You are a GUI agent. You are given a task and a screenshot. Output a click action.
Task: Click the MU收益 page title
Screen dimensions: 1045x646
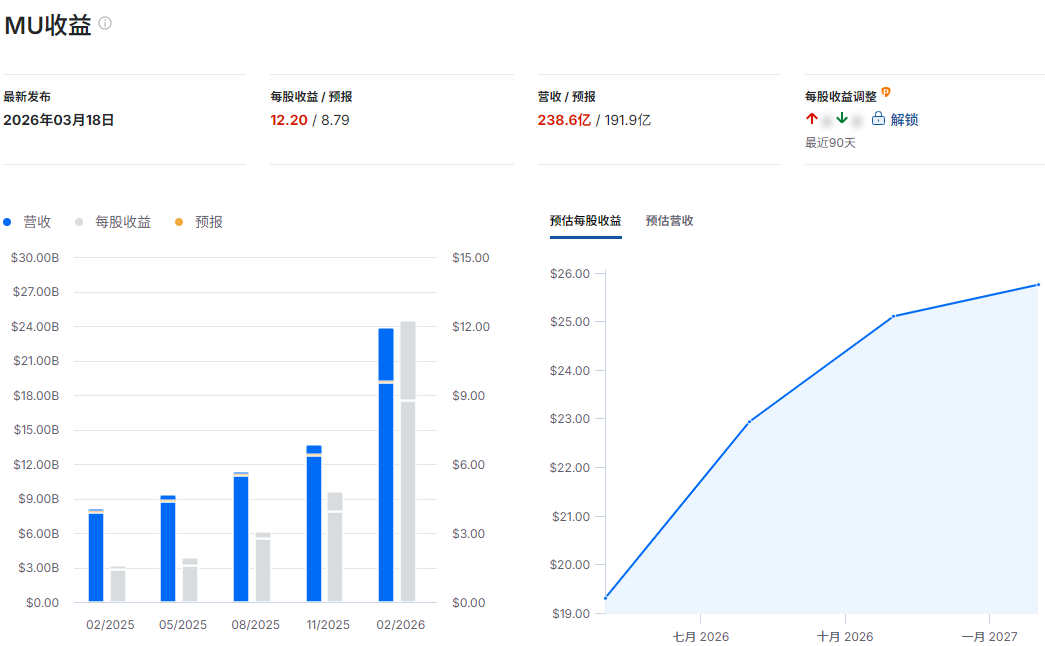[x=47, y=25]
